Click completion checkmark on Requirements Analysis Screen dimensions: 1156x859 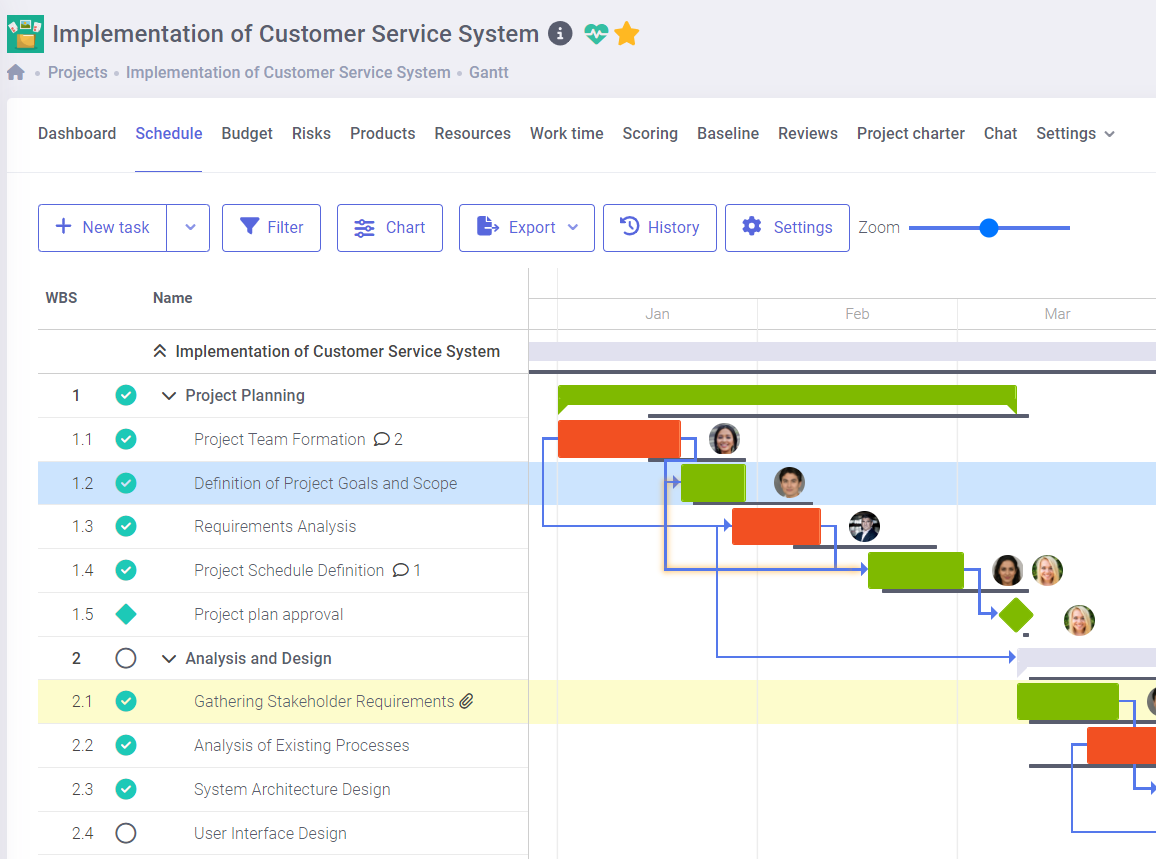coord(126,526)
